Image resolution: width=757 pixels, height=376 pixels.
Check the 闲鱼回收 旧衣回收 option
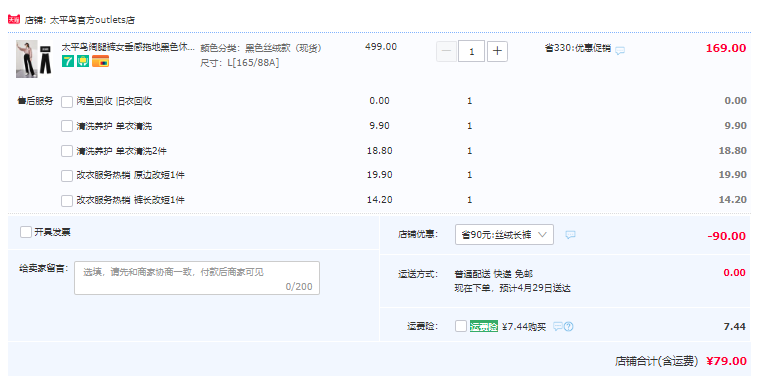point(67,102)
